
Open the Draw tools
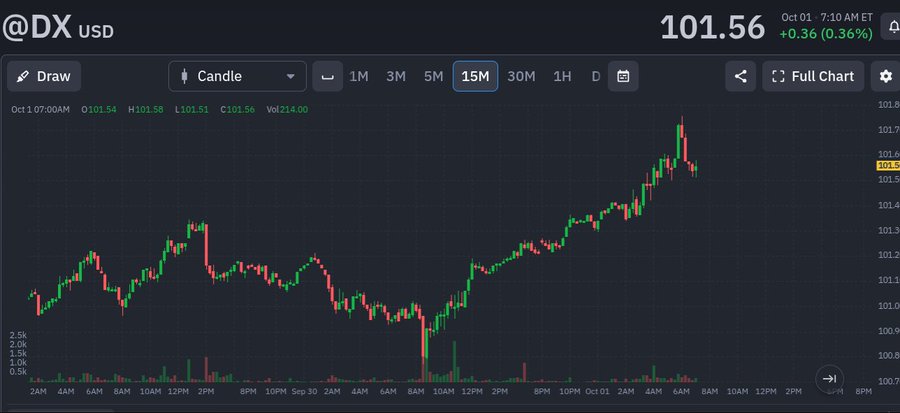point(44,76)
